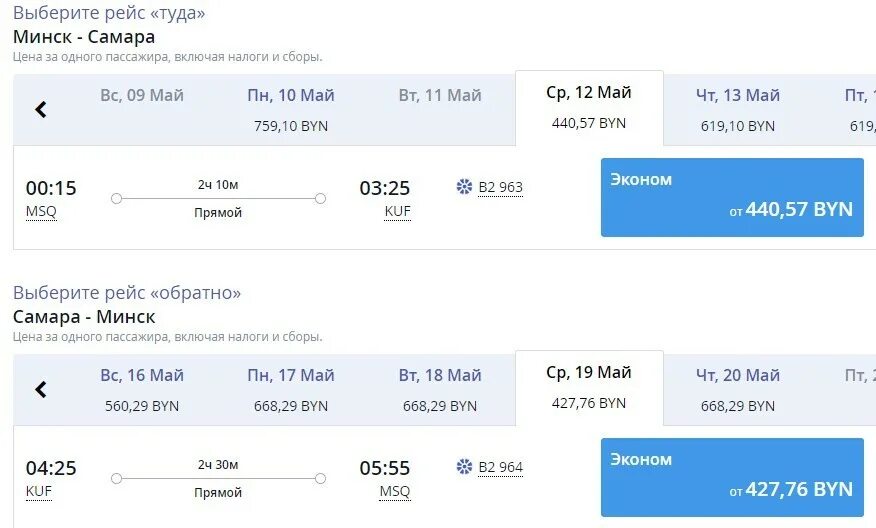The image size is (876, 528).
Task: Click KUF arrival airport code, outbound
Action: (x=397, y=212)
